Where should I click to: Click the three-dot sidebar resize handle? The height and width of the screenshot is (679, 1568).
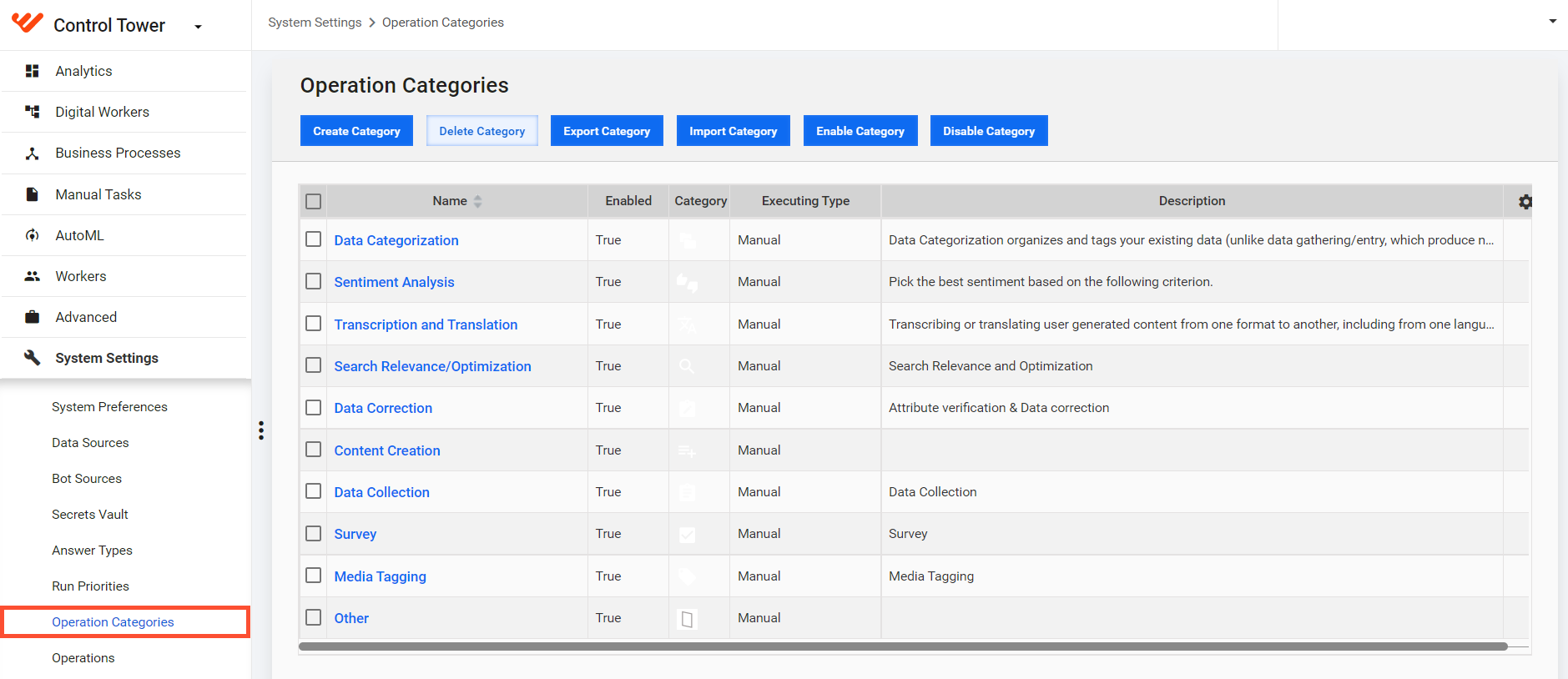[x=261, y=430]
